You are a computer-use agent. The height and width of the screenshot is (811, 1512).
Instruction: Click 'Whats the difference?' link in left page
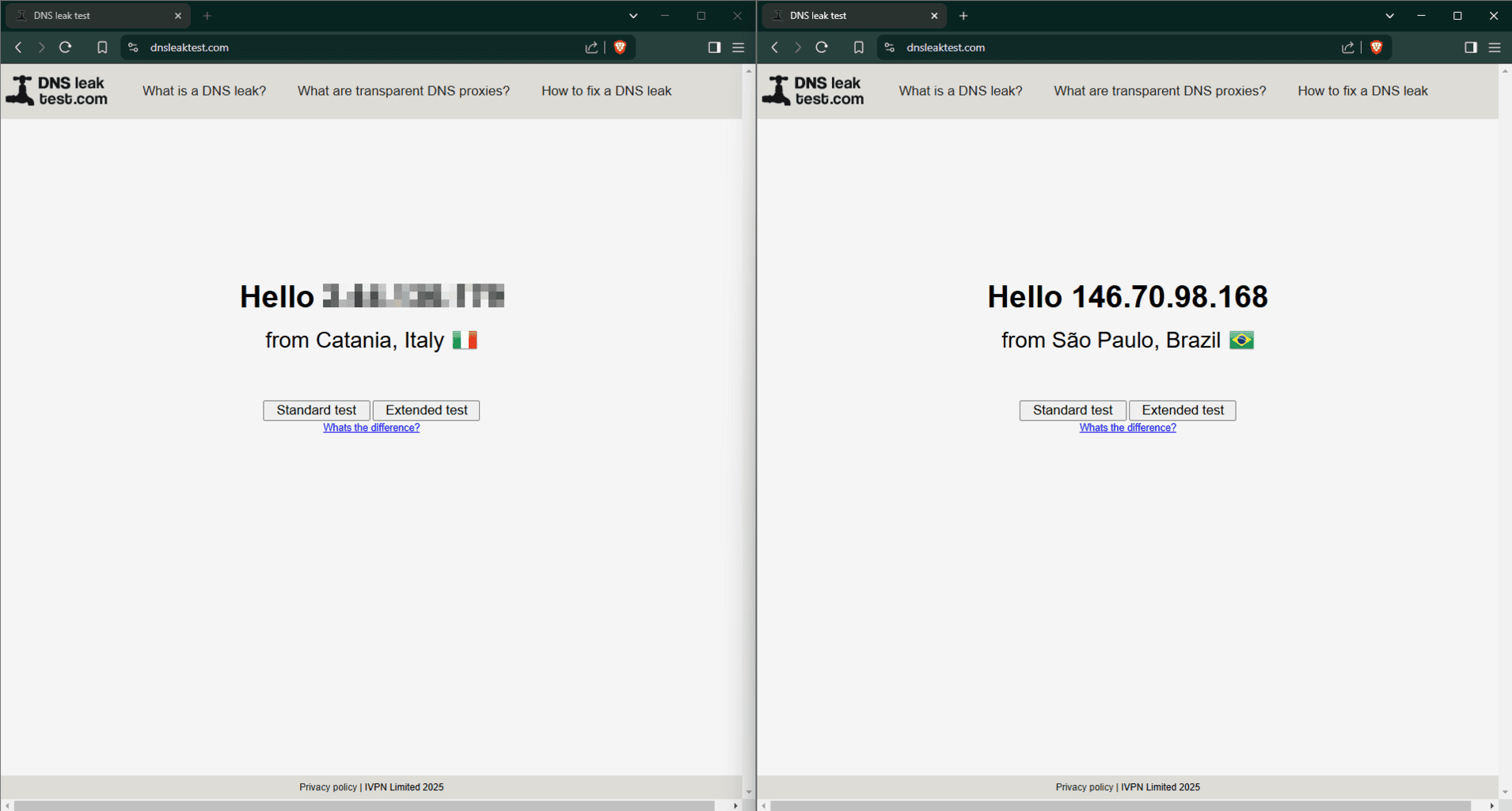point(371,428)
